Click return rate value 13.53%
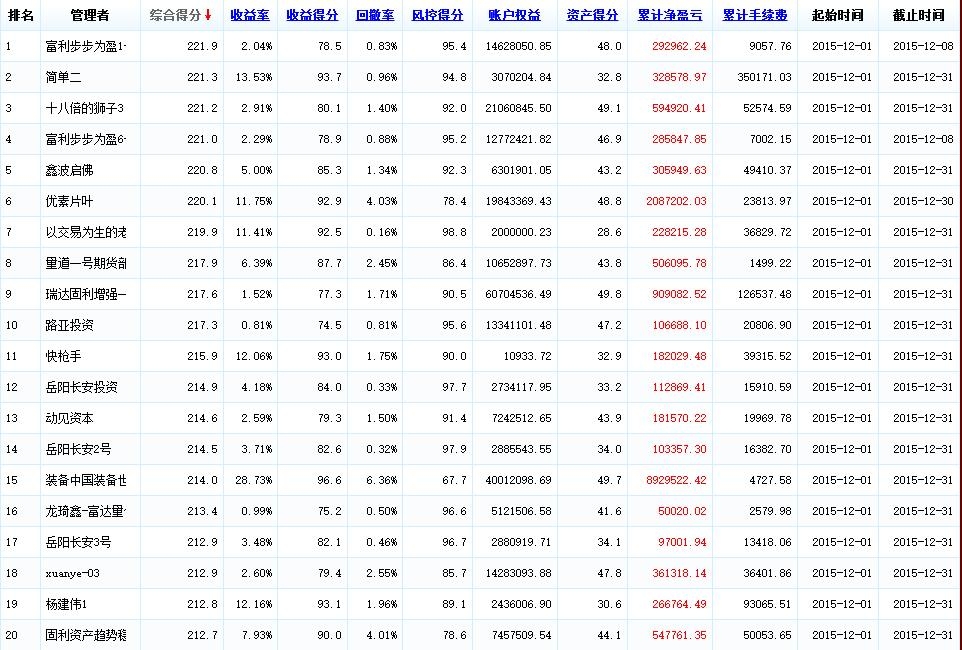The height and width of the screenshot is (650, 962). coord(253,77)
